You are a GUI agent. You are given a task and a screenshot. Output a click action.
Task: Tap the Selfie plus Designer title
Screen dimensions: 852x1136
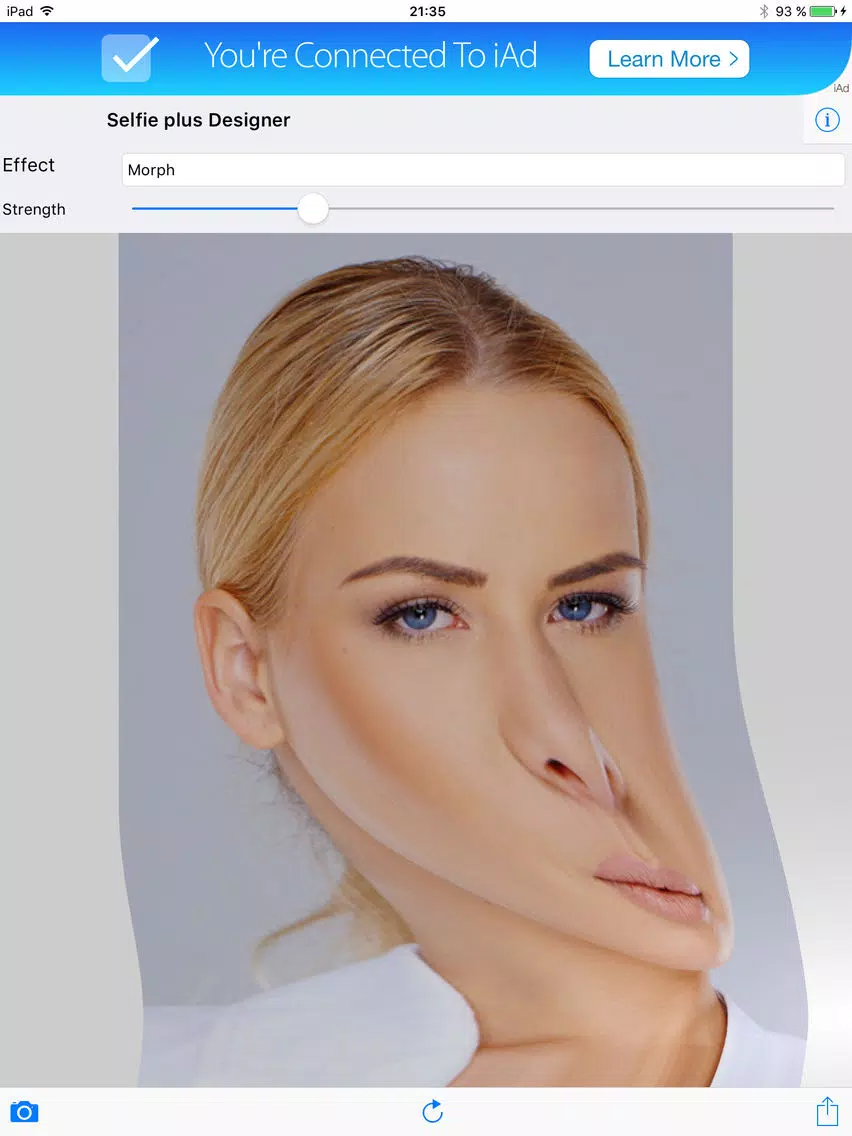click(x=199, y=120)
